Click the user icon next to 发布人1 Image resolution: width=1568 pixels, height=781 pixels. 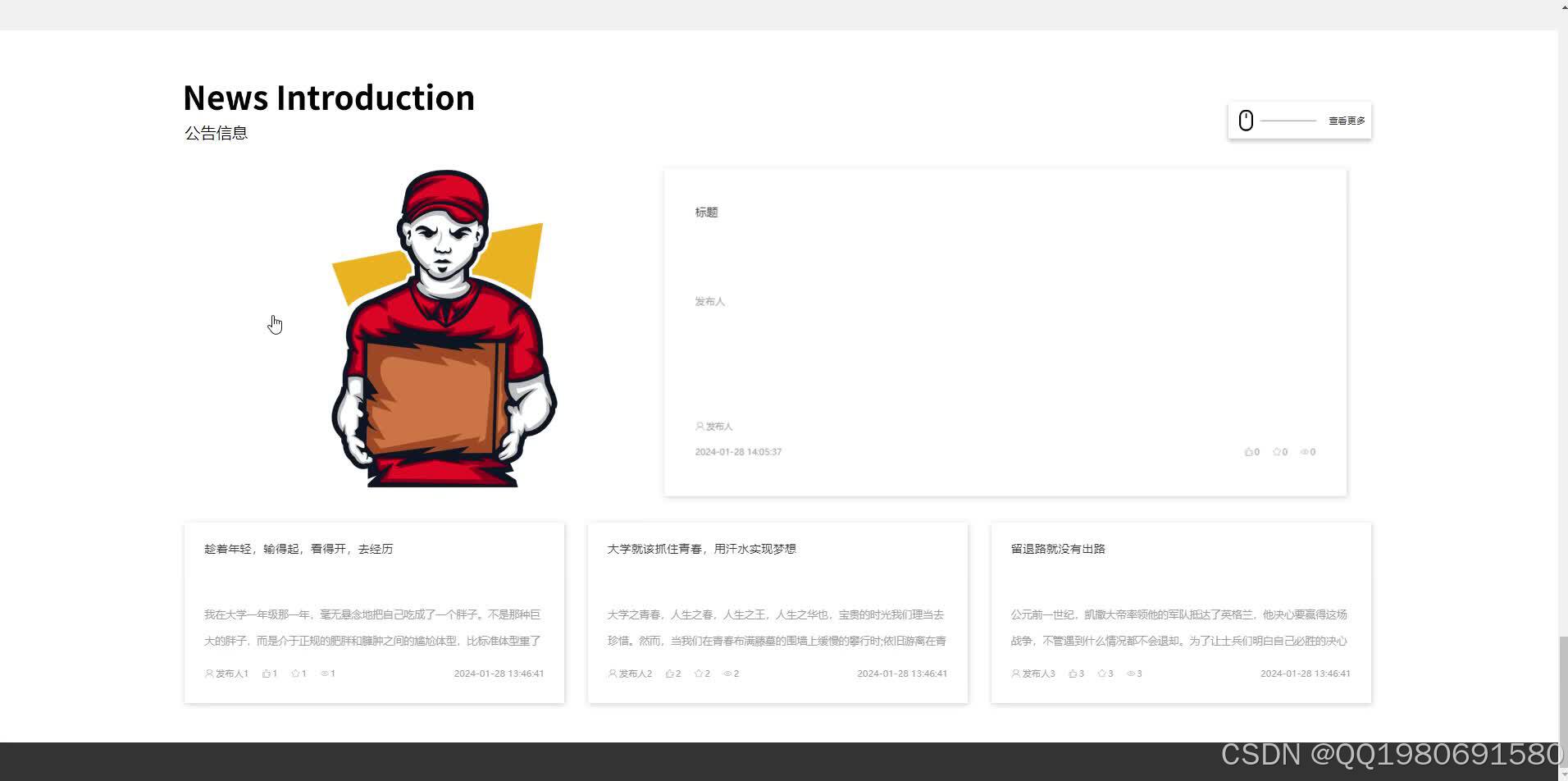click(208, 674)
